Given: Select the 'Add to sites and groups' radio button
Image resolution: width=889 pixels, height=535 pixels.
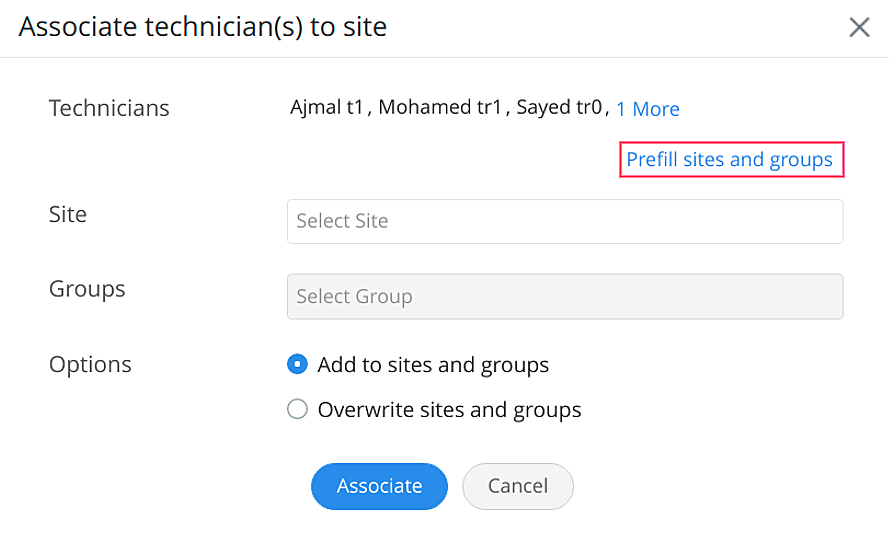Looking at the screenshot, I should pos(297,365).
